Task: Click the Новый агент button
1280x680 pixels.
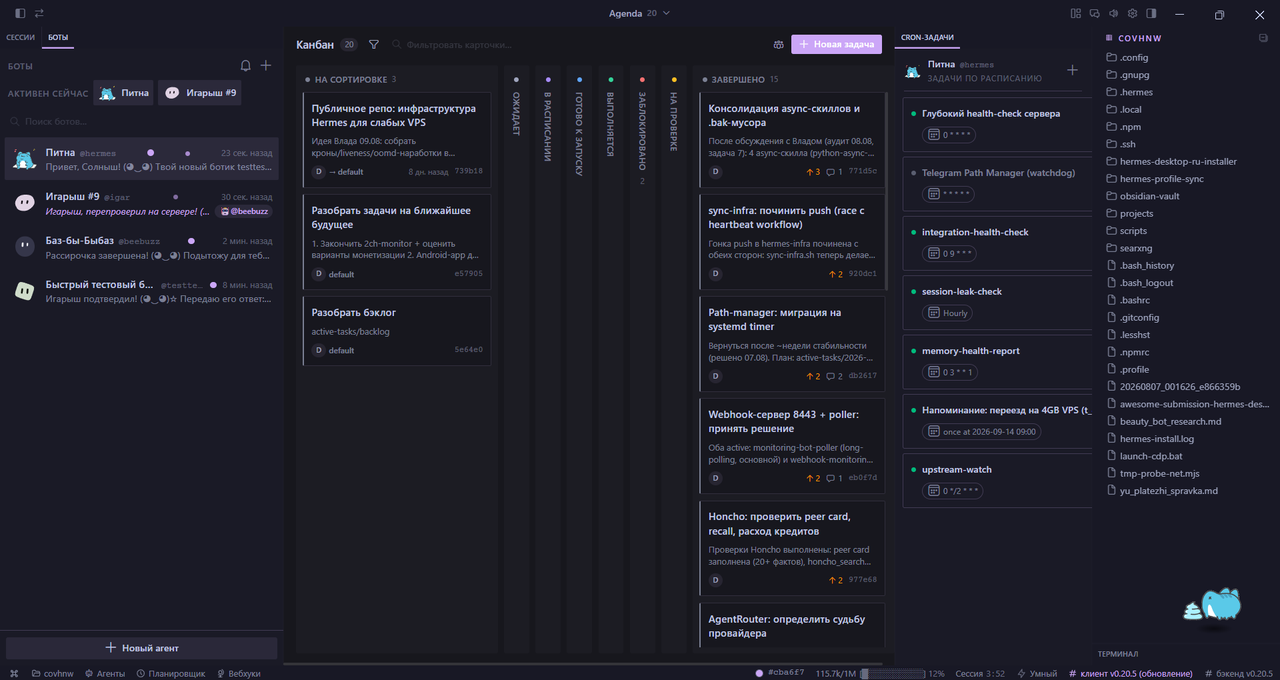Action: pos(142,648)
